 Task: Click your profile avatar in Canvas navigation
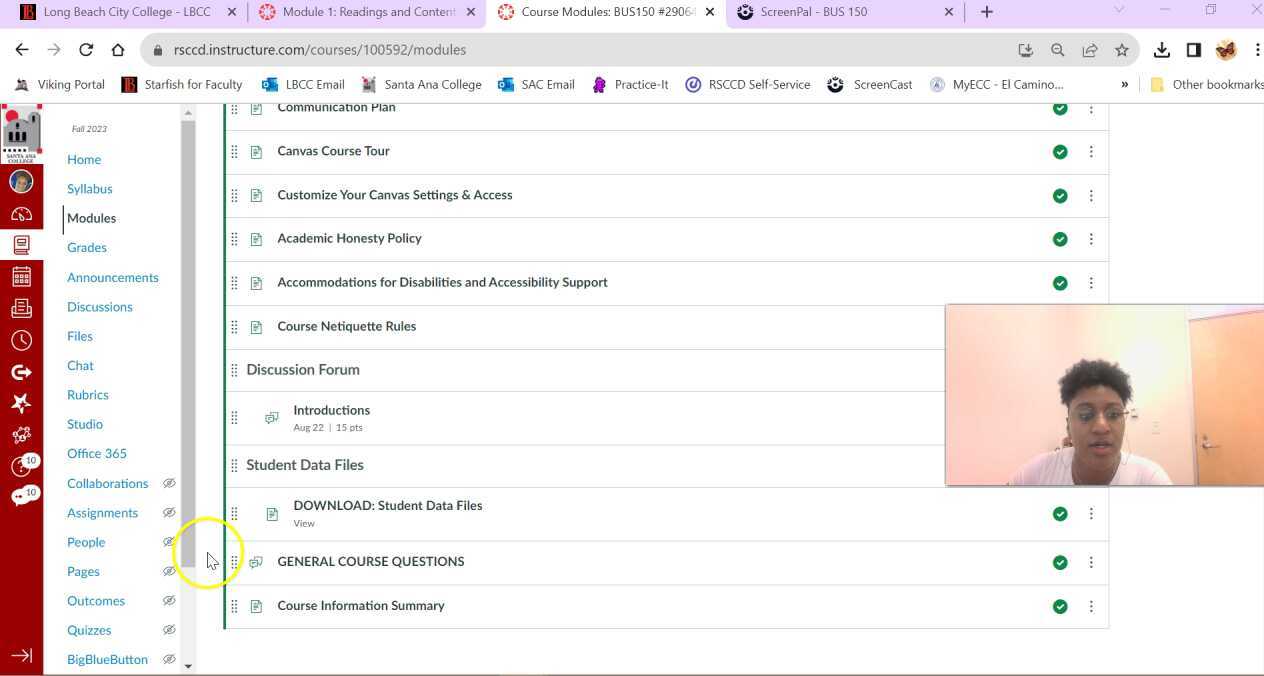[x=22, y=181]
